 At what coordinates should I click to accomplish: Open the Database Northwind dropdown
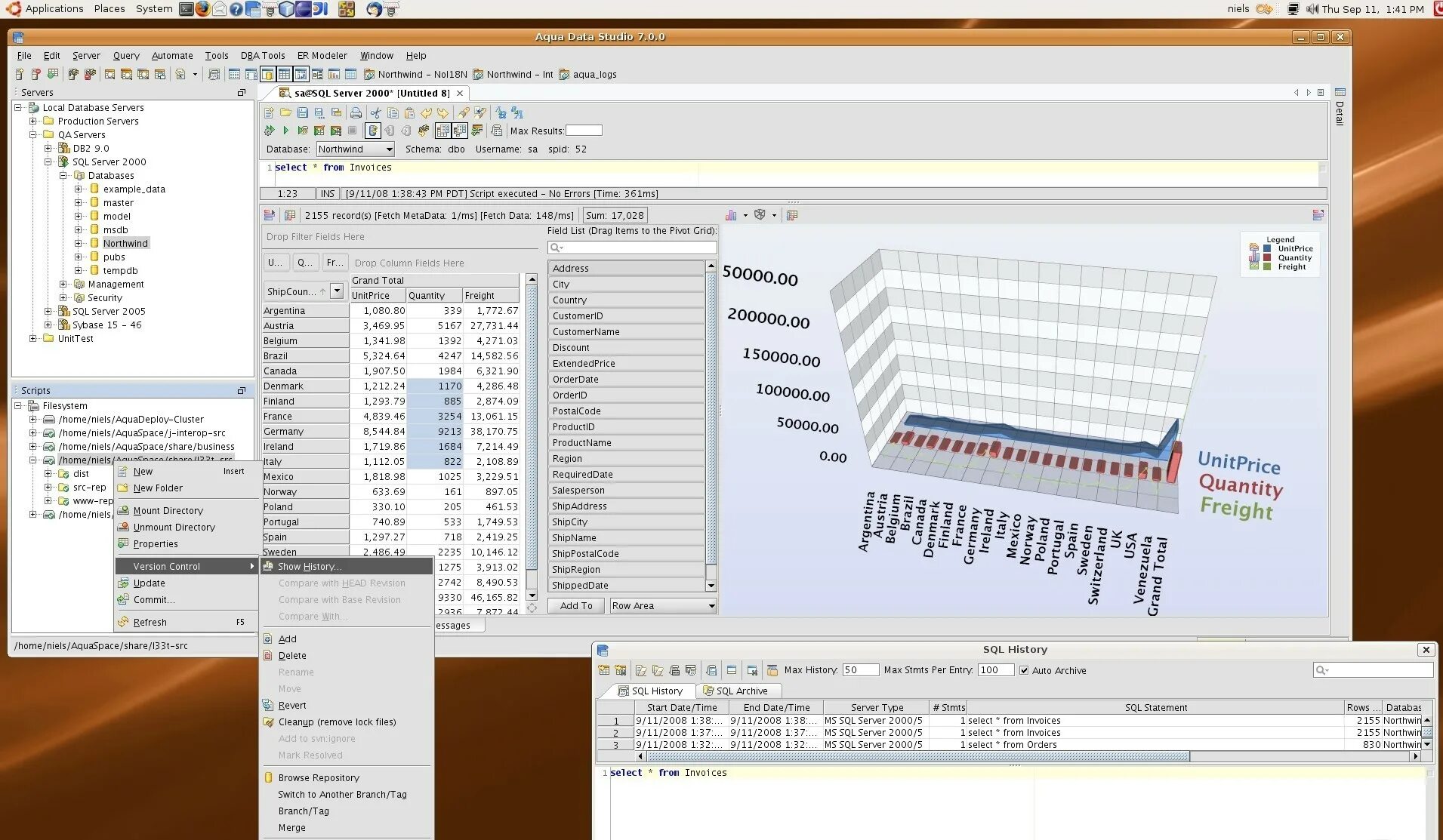[x=355, y=149]
